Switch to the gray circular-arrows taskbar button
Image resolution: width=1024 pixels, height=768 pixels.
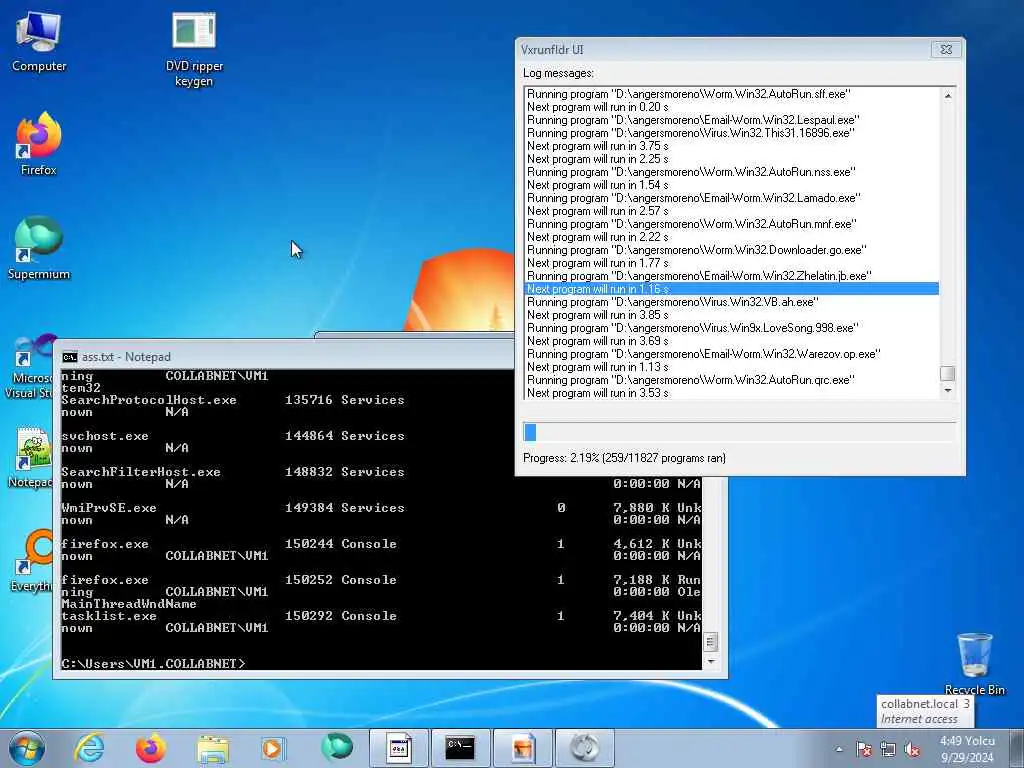click(584, 748)
